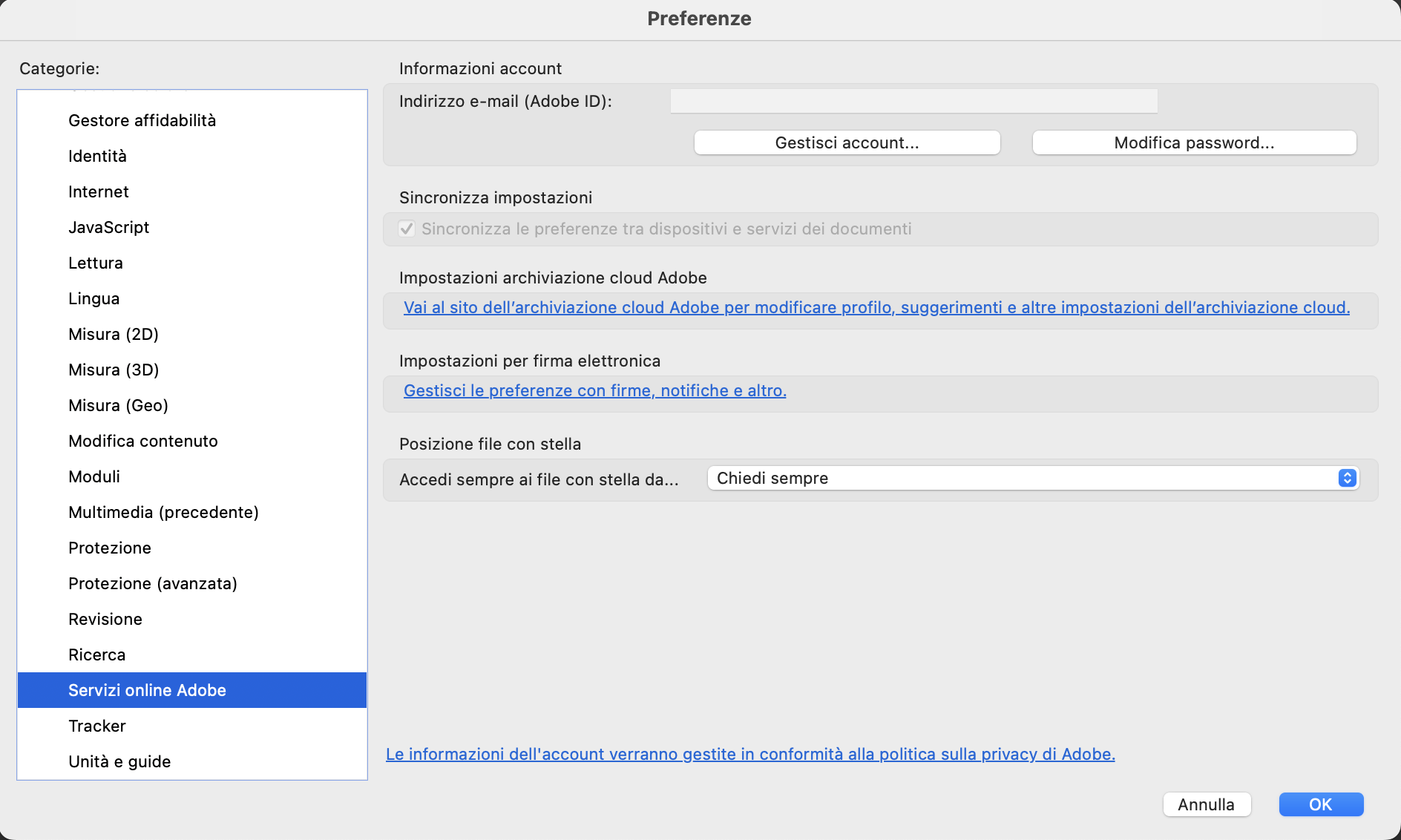Image resolution: width=1401 pixels, height=840 pixels.
Task: Open the Identità category
Action: (x=192, y=156)
